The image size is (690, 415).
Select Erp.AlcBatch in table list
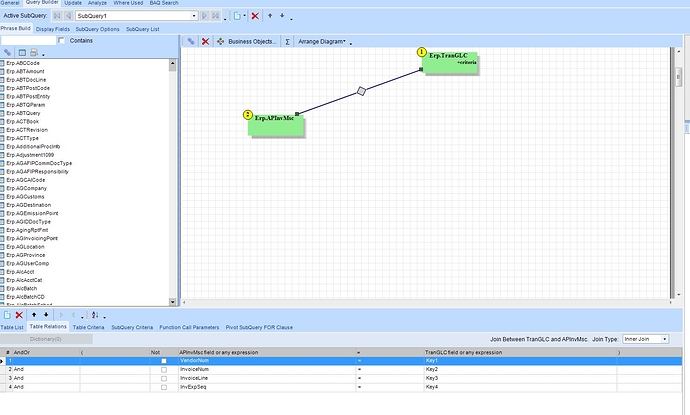(x=22, y=289)
